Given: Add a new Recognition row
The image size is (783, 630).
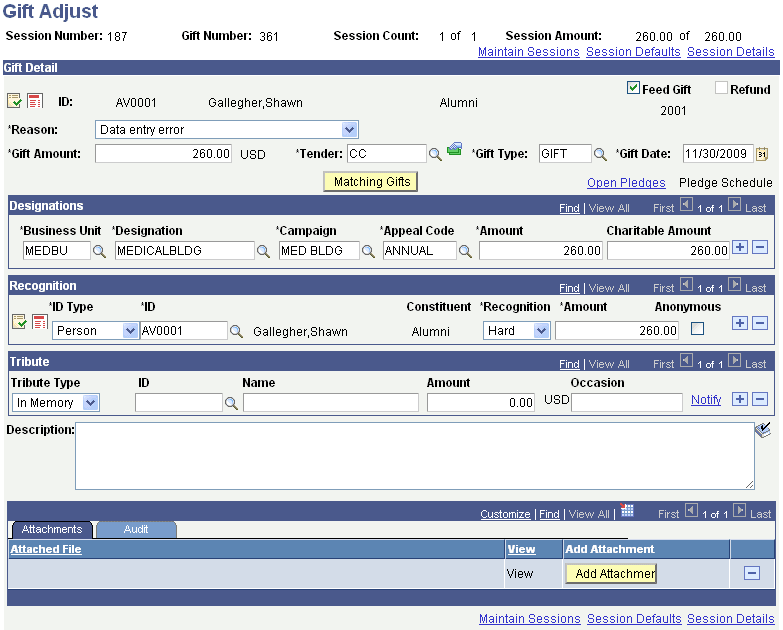Looking at the screenshot, I should point(740,323).
